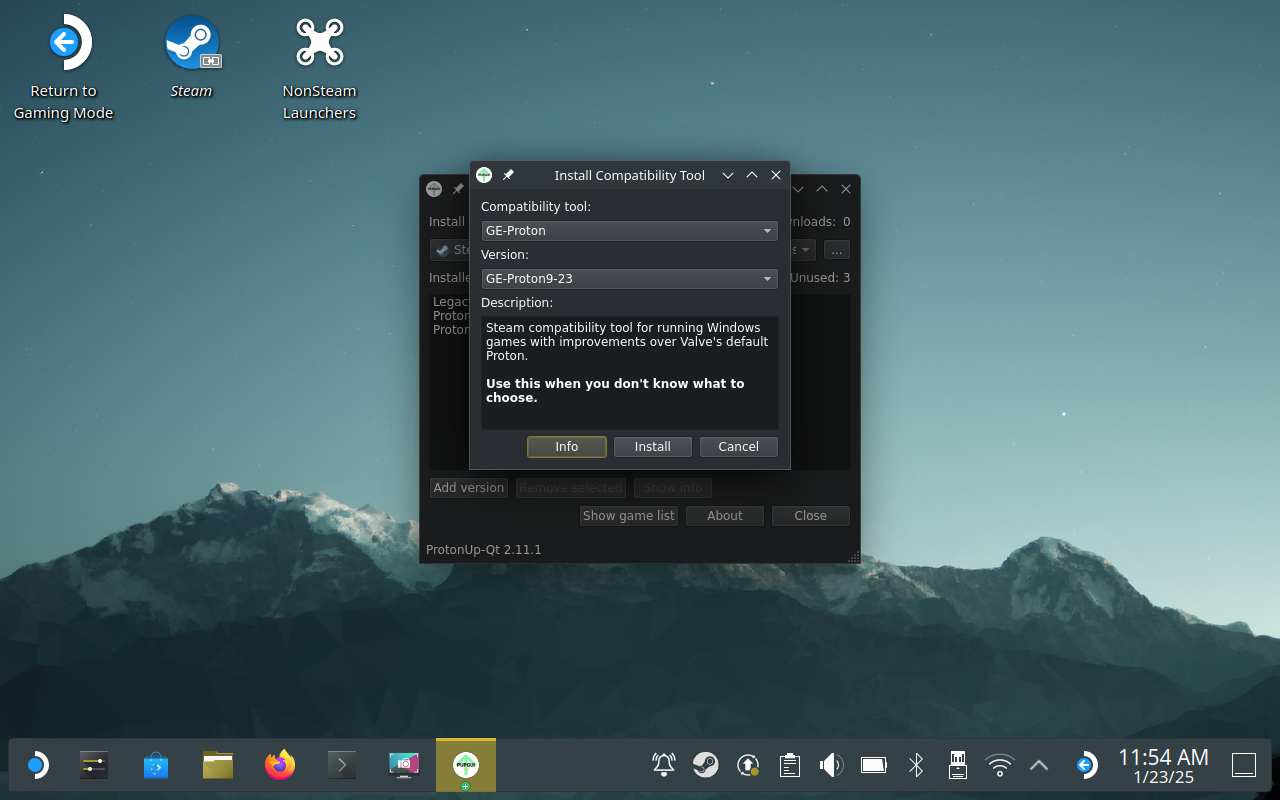Click the ProtonUp-Qt icon in dialog title bar
Image resolution: width=1280 pixels, height=800 pixels.
[x=484, y=175]
